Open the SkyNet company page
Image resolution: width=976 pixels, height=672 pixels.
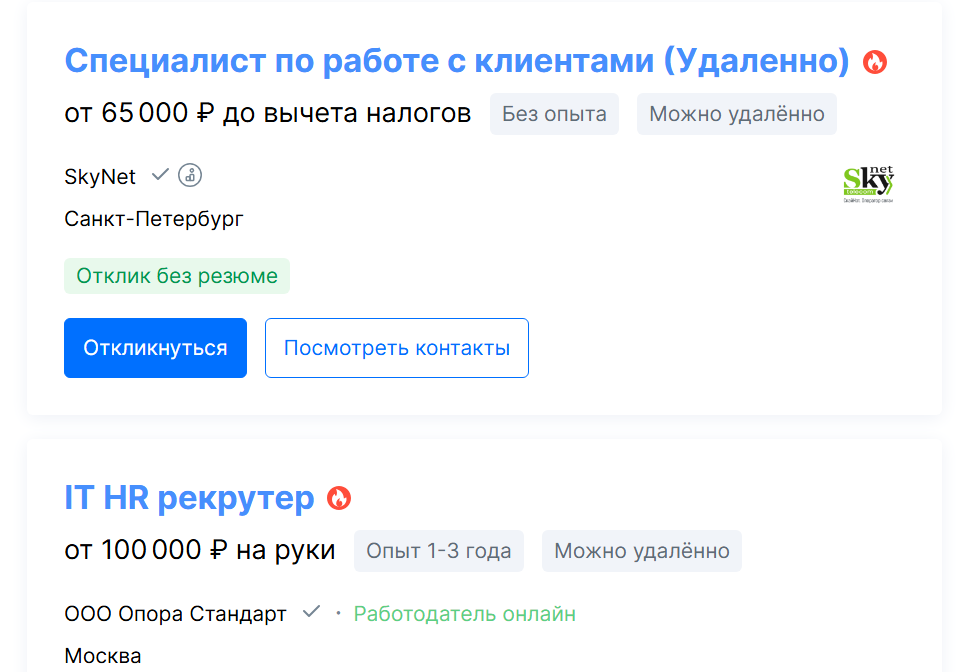click(x=99, y=176)
